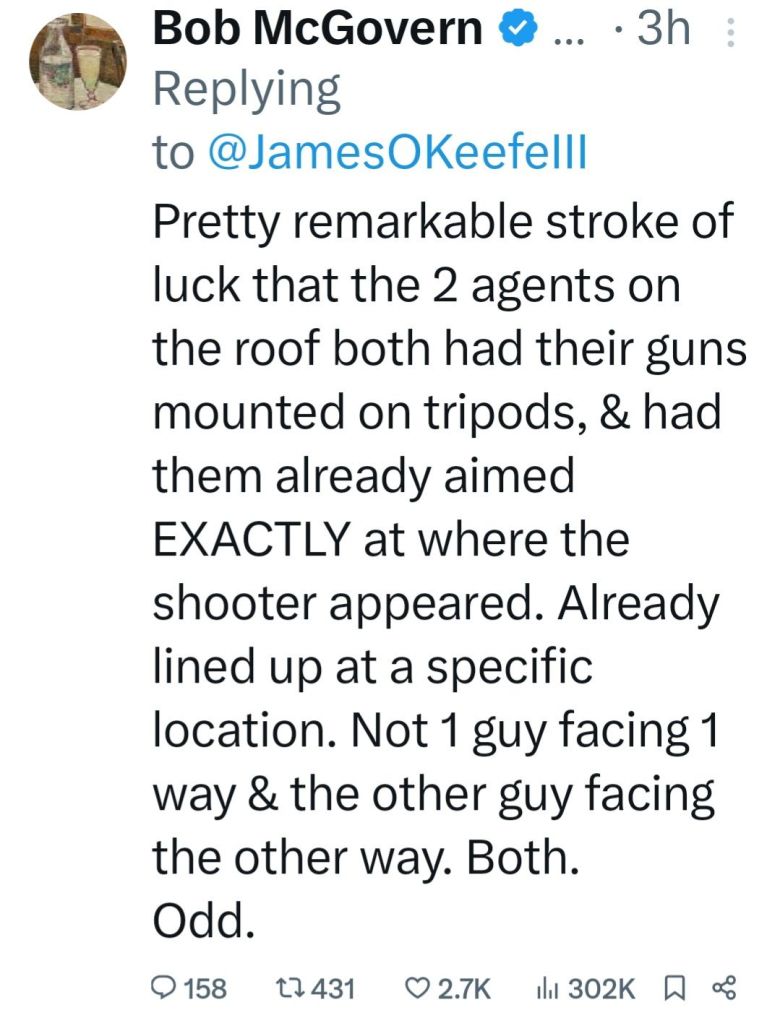Bookmark this tweet with the bookmark icon
The height and width of the screenshot is (1023, 780).
pos(673,988)
